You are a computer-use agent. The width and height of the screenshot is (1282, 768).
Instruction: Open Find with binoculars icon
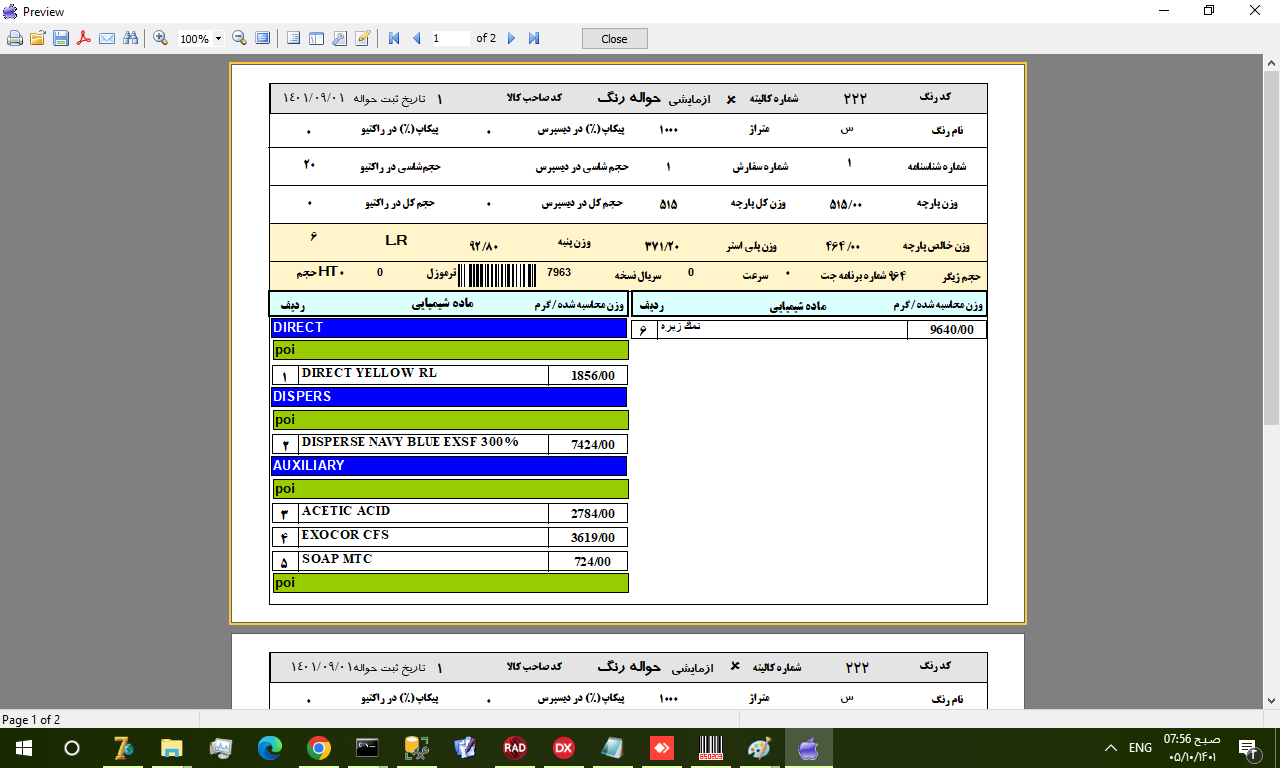(x=130, y=38)
